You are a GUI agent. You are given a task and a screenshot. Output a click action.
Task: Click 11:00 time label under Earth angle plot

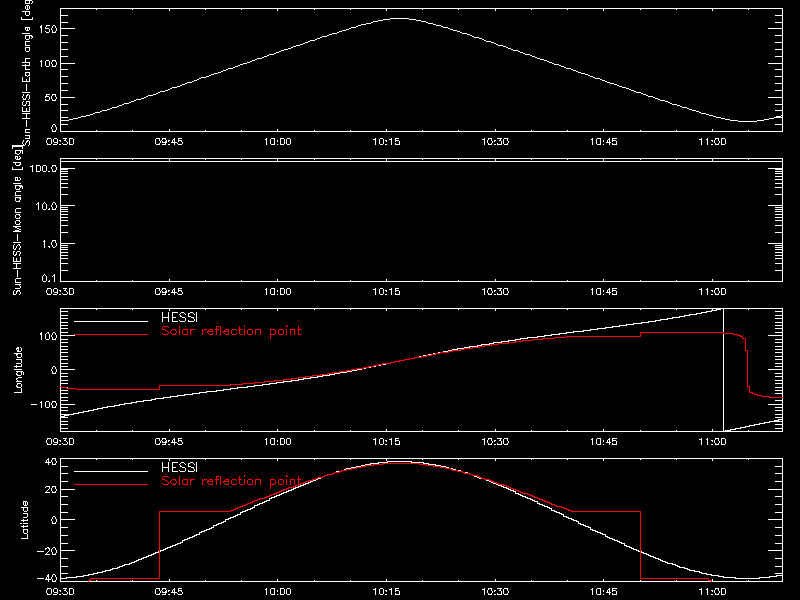click(712, 141)
